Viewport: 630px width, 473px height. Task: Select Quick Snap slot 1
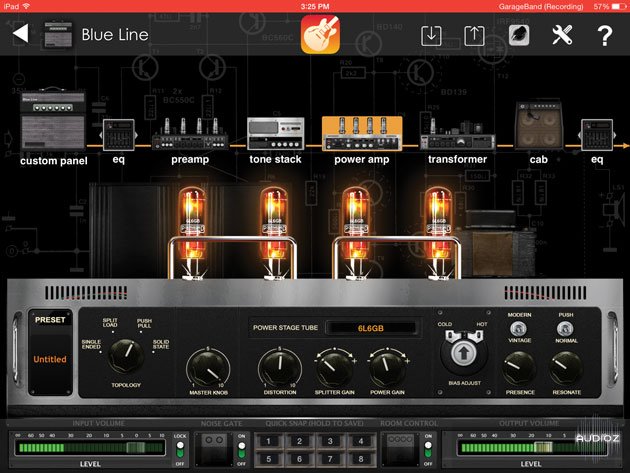click(268, 441)
